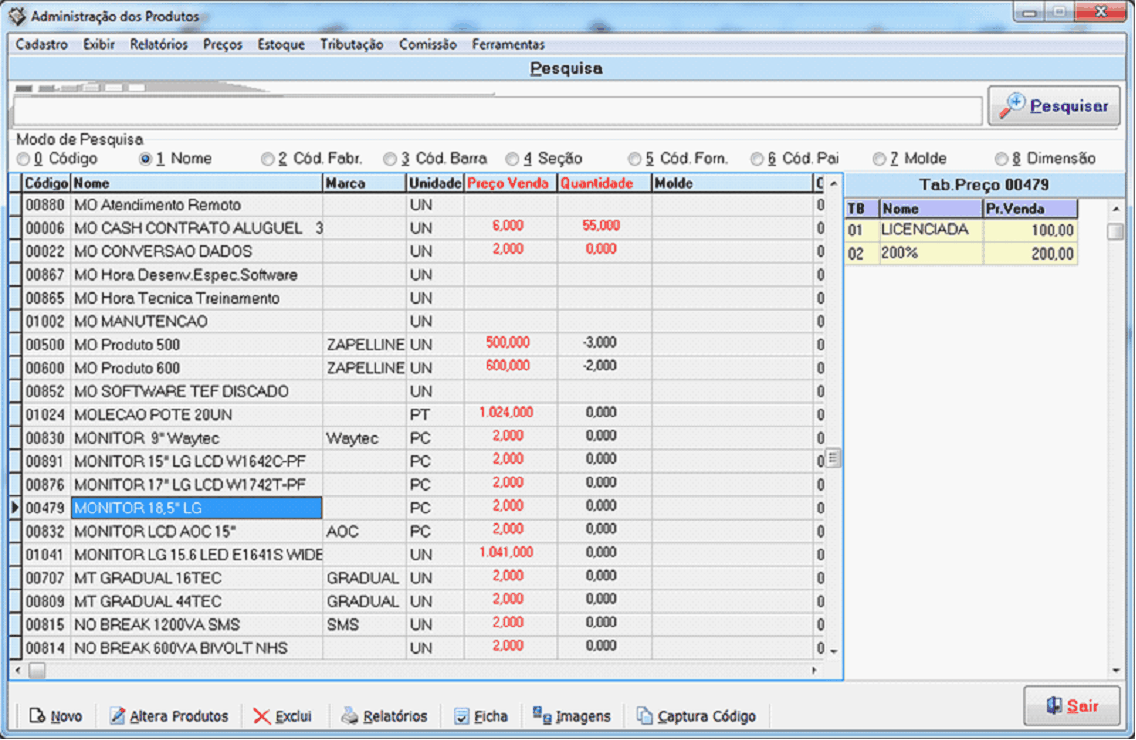Click the Preço Venda column header
1136x740 pixels.
(510, 184)
